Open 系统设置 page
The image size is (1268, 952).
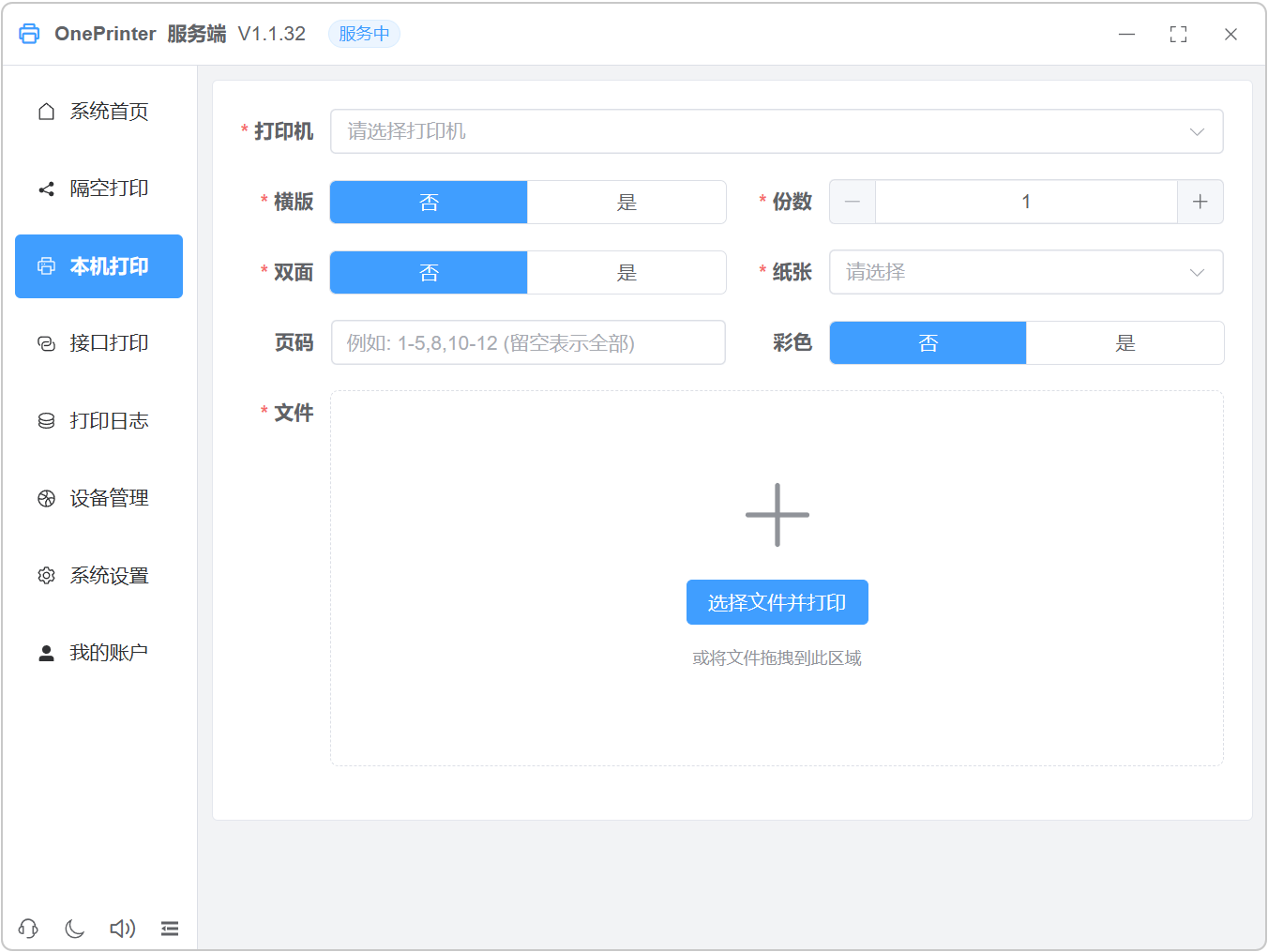pyautogui.click(x=98, y=576)
